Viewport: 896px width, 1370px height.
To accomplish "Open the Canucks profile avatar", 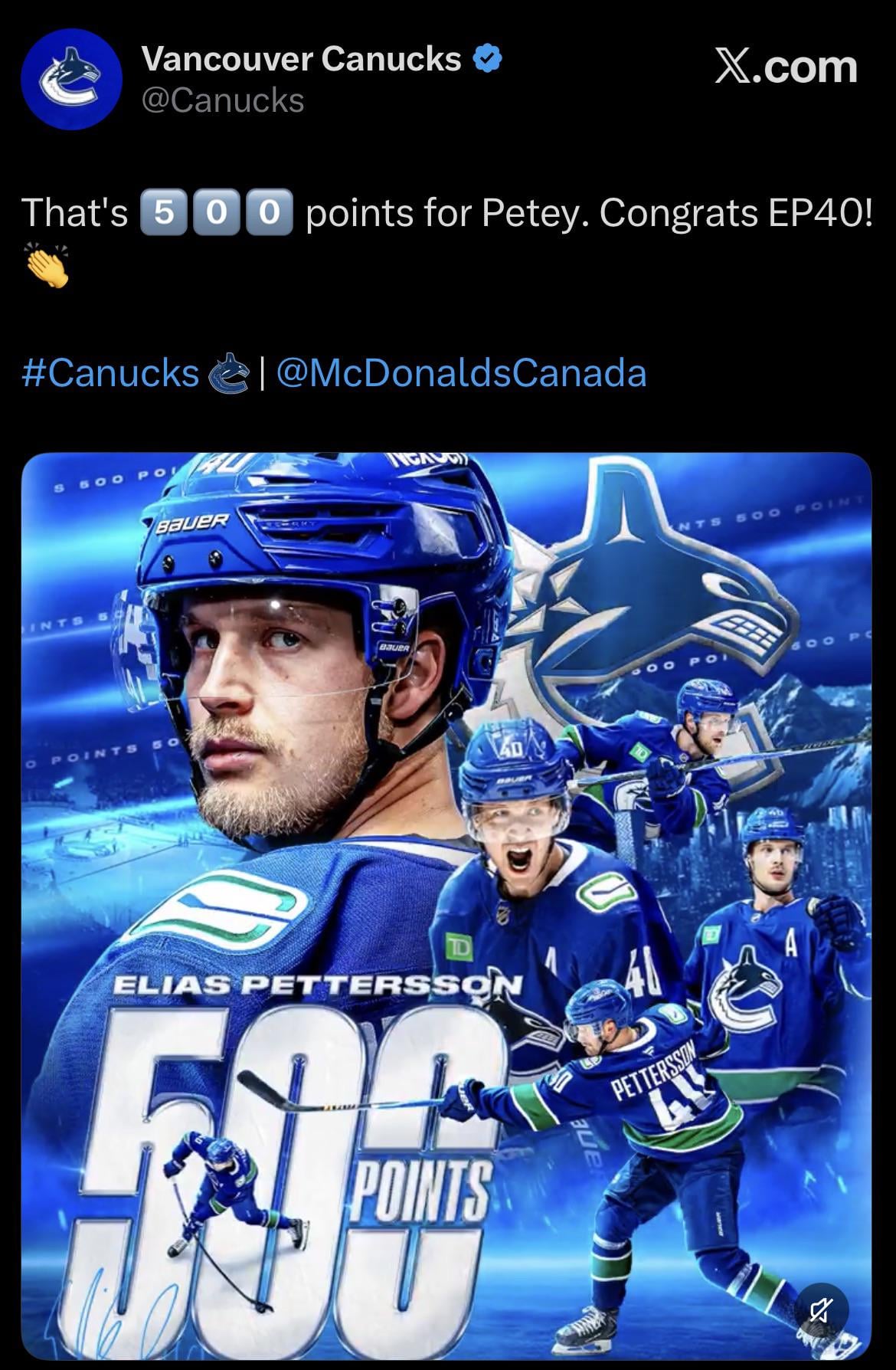I will coord(71,79).
